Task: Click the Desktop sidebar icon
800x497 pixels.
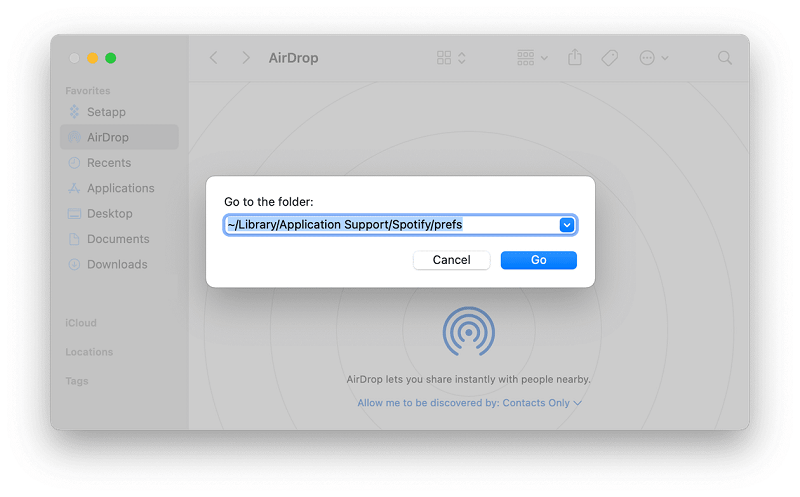Action: (x=74, y=213)
